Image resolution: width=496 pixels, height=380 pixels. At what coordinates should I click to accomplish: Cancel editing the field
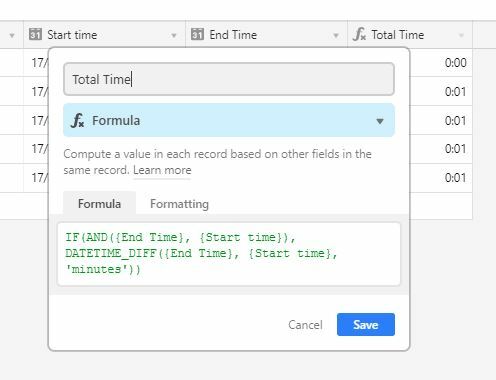pos(305,325)
